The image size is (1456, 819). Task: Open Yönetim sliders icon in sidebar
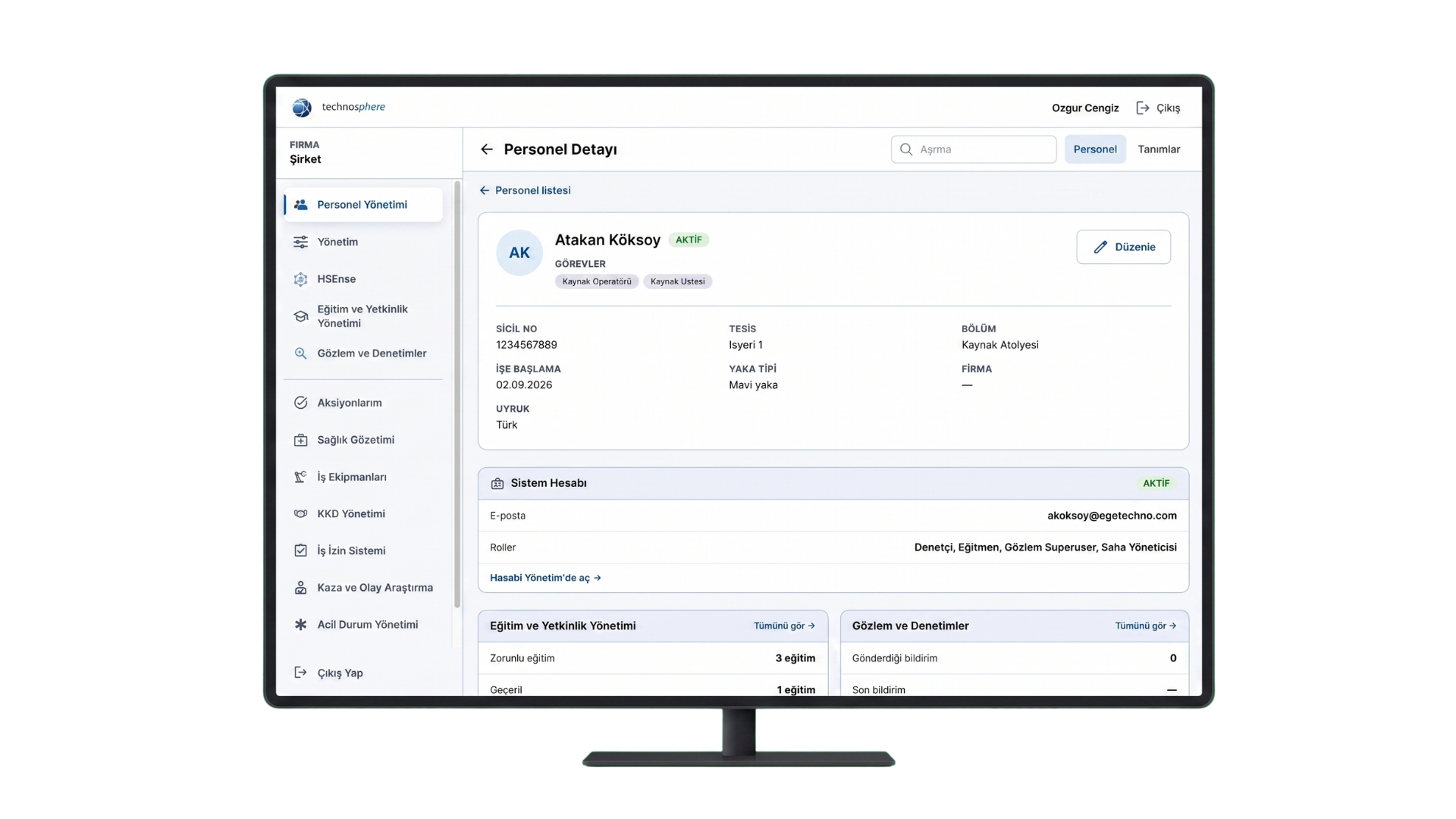pos(301,242)
